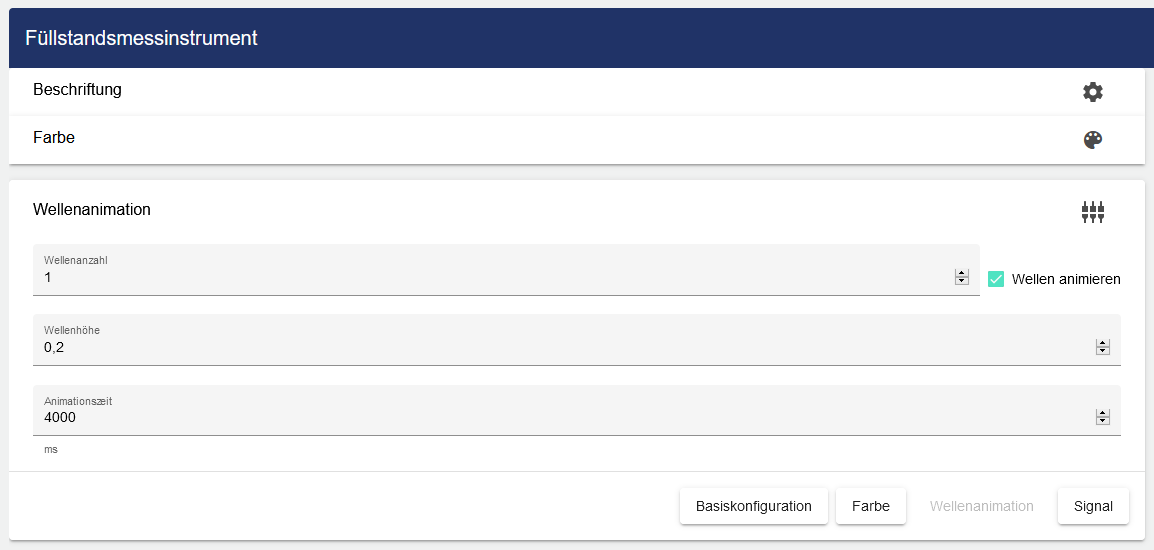Increase Wellenhöhe with the up spinner
This screenshot has width=1154, height=550.
coord(1103,343)
